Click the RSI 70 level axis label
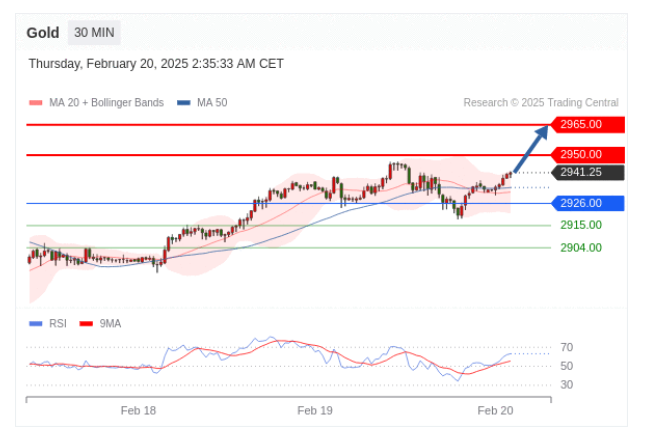This screenshot has height=448, width=650. 566,347
